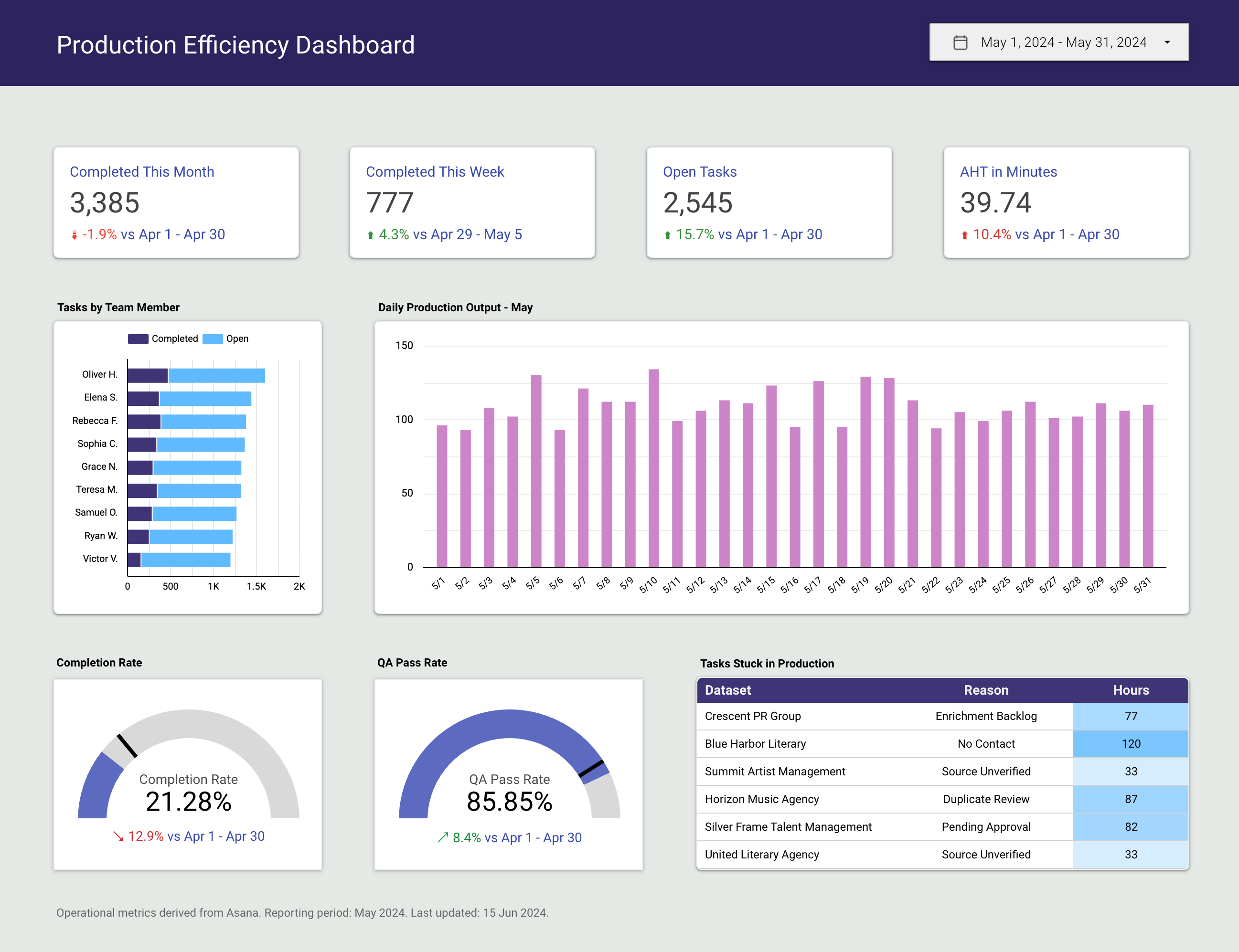Click the 5/22 bar in daily output chart

point(936,497)
